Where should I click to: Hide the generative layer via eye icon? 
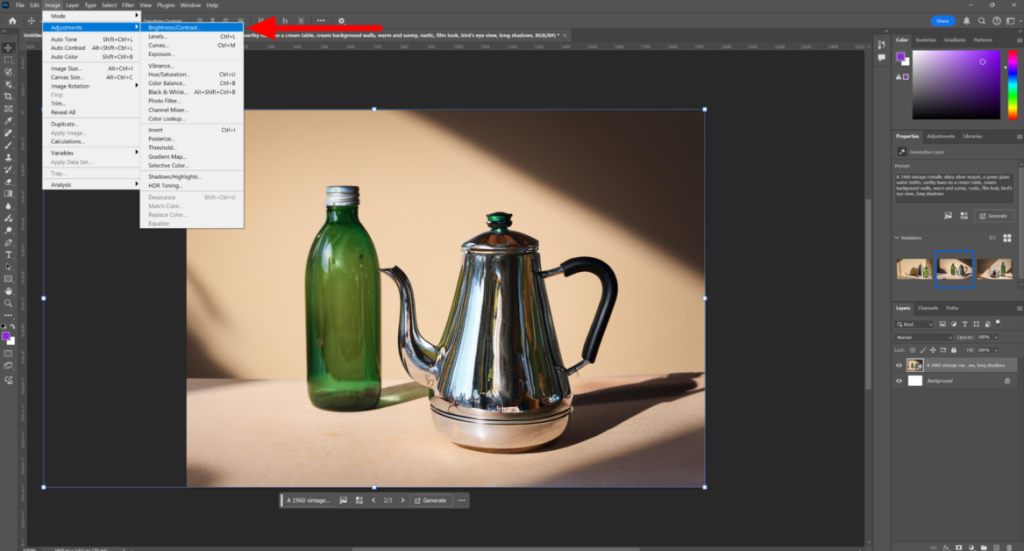tap(899, 366)
